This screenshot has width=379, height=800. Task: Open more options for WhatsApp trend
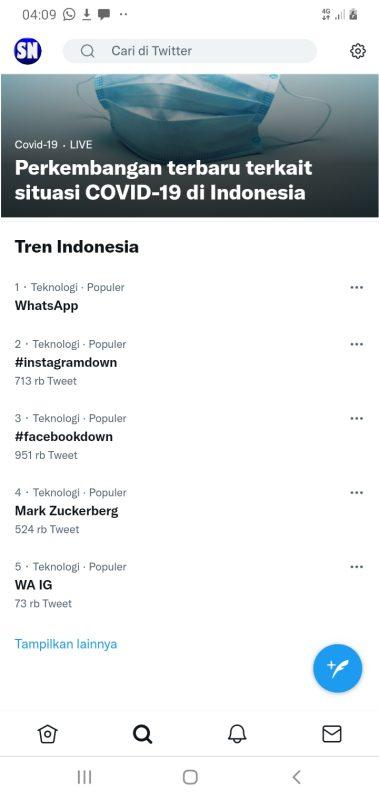(x=357, y=287)
